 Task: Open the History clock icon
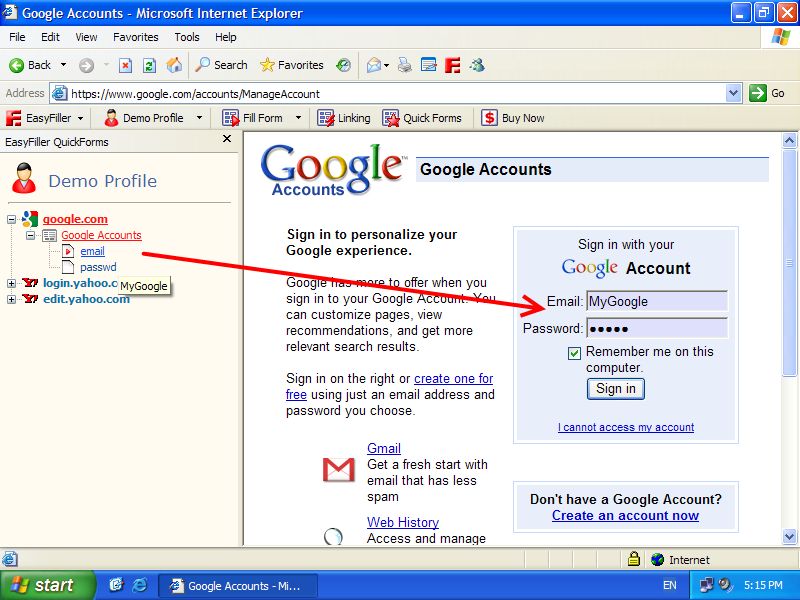click(x=343, y=65)
